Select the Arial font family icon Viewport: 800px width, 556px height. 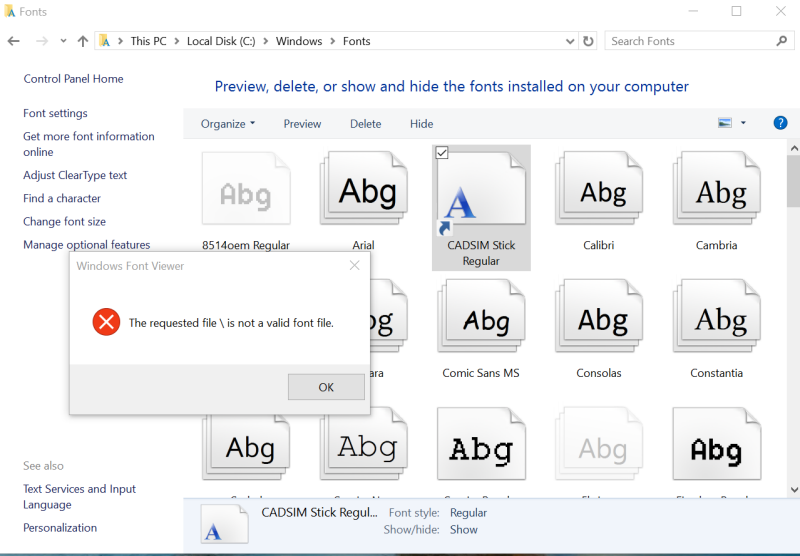(363, 189)
